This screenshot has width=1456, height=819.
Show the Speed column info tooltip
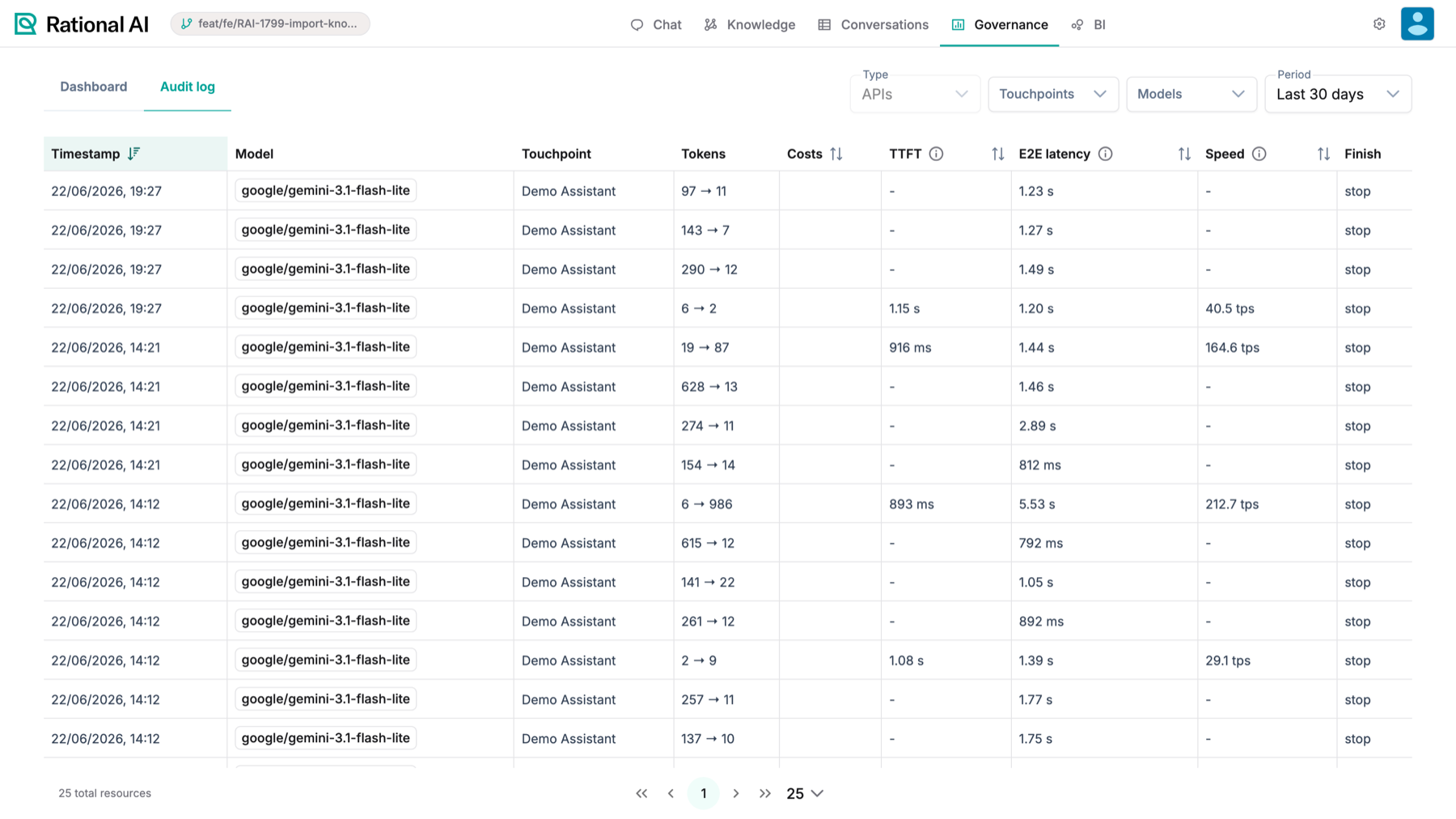click(x=1259, y=154)
